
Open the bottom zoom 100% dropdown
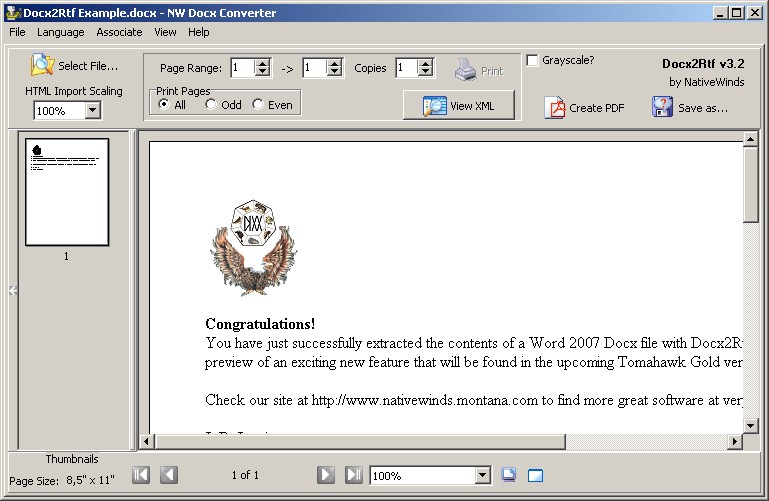point(483,475)
